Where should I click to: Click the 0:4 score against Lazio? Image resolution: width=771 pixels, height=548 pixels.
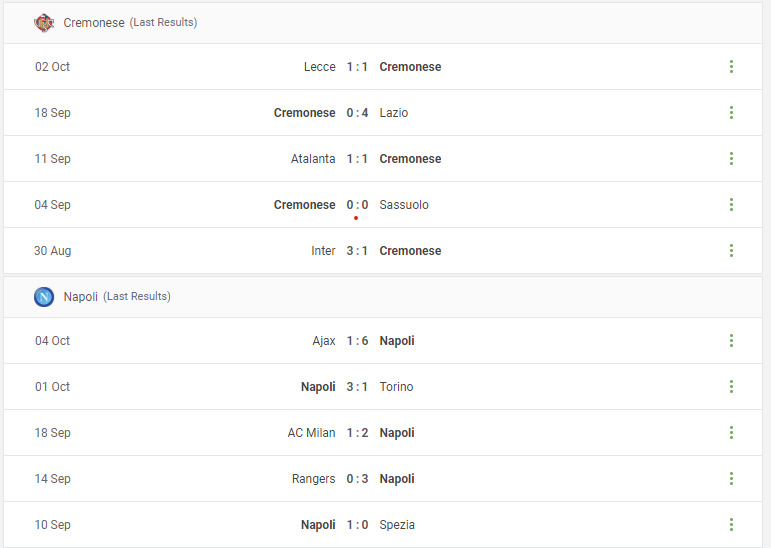click(x=357, y=113)
